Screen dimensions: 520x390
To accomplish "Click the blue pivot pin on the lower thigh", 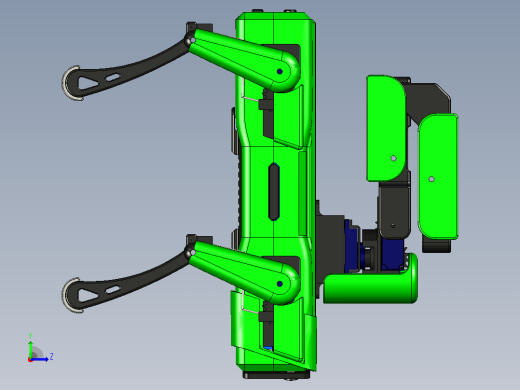I will [x=280, y=284].
